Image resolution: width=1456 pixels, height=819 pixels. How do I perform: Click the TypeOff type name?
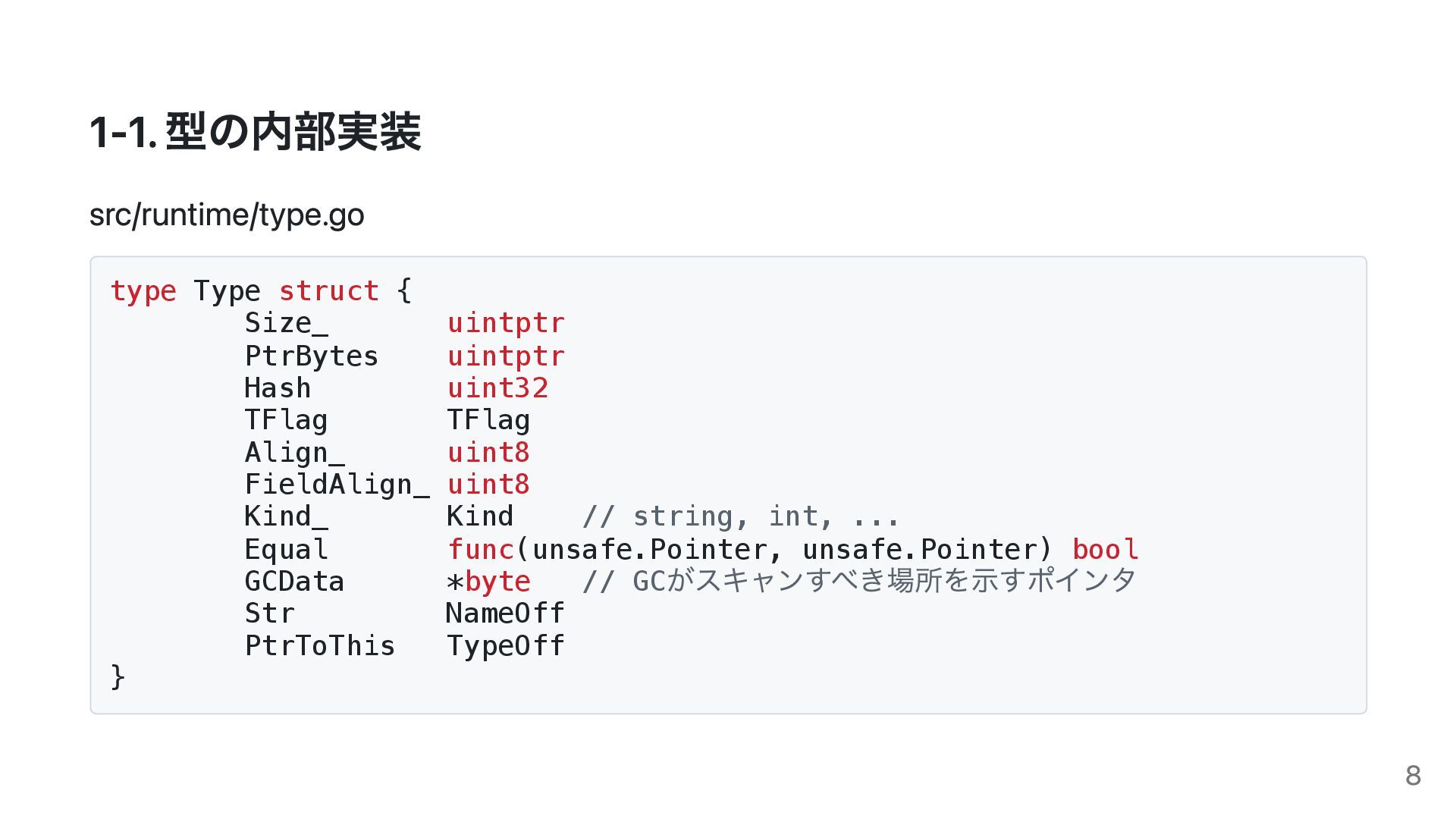pos(505,646)
